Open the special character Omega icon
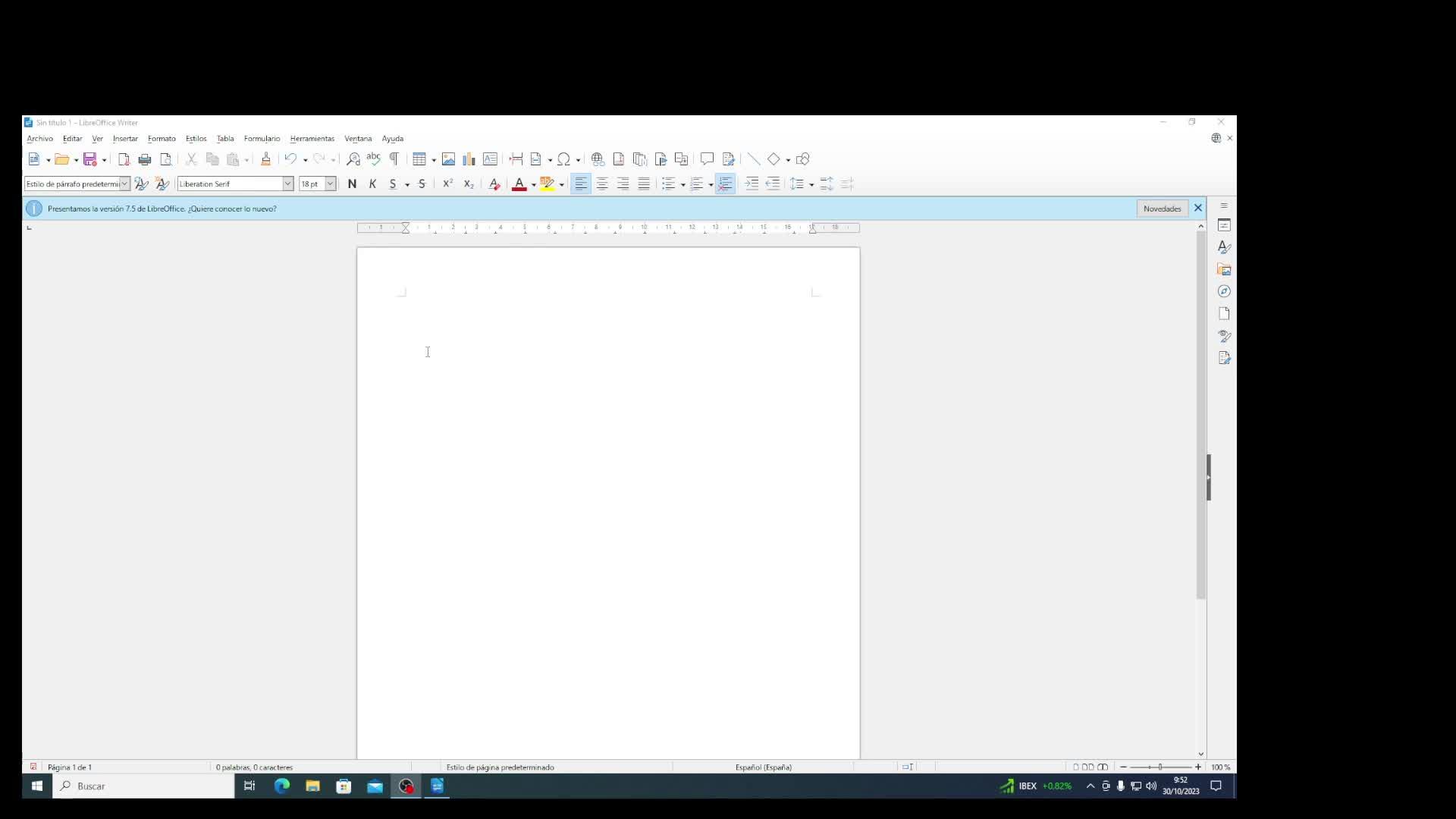This screenshot has height=819, width=1456. [x=563, y=159]
